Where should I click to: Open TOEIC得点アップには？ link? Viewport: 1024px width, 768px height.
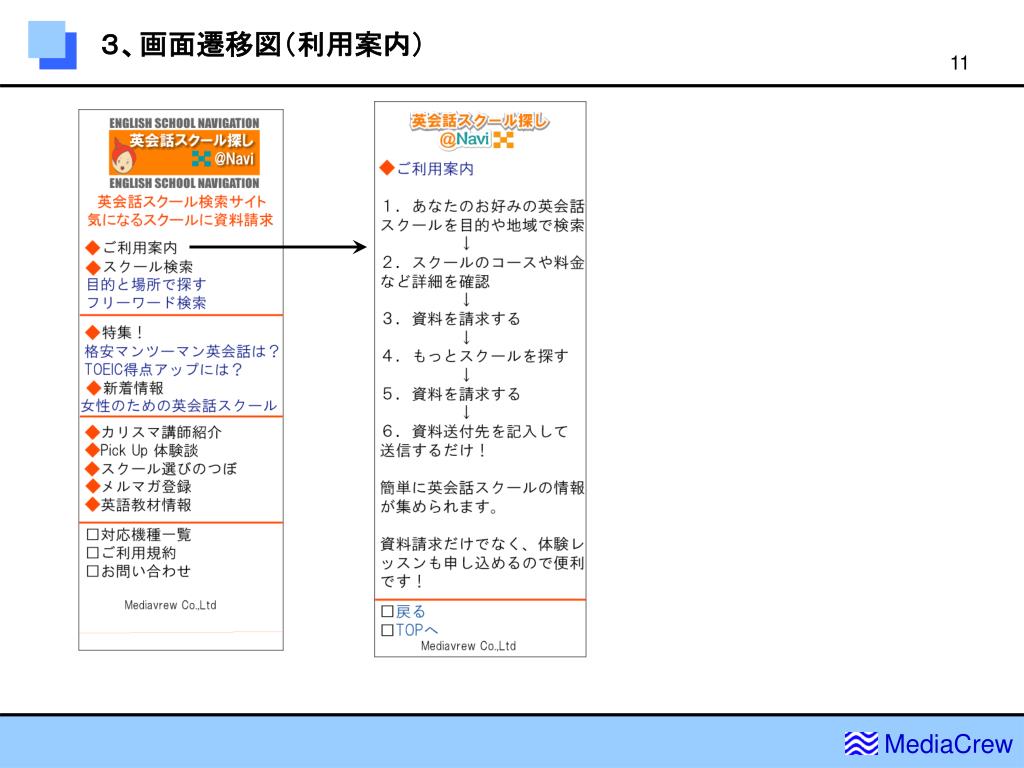click(x=163, y=370)
